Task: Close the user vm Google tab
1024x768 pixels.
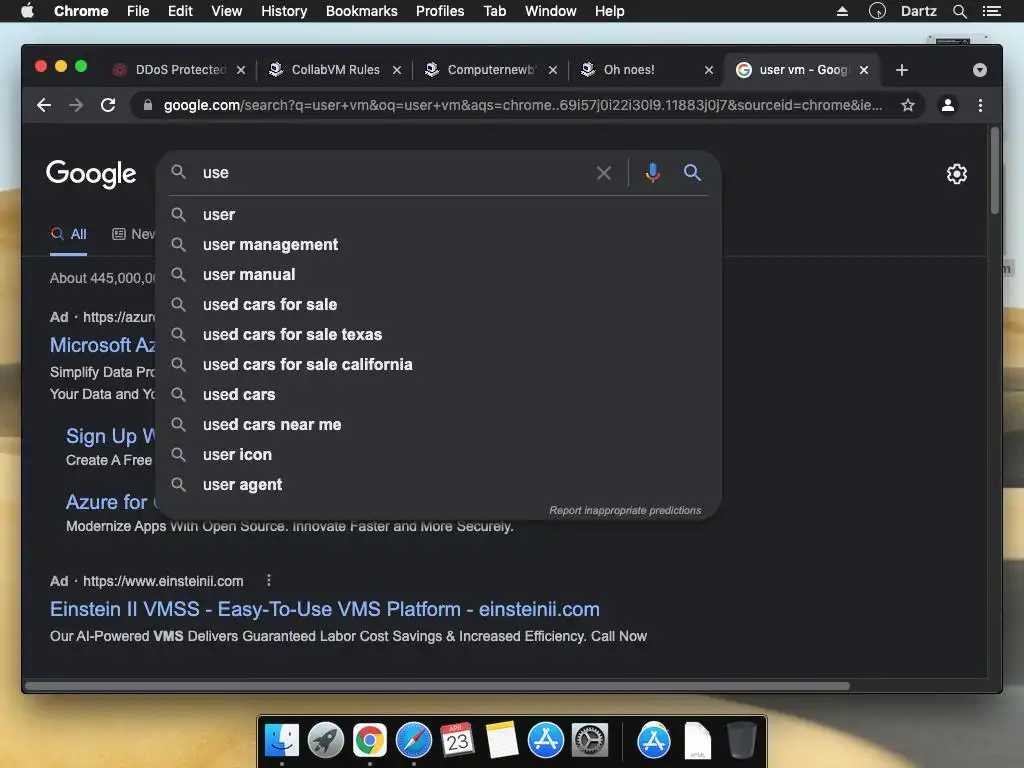Action: (x=863, y=70)
